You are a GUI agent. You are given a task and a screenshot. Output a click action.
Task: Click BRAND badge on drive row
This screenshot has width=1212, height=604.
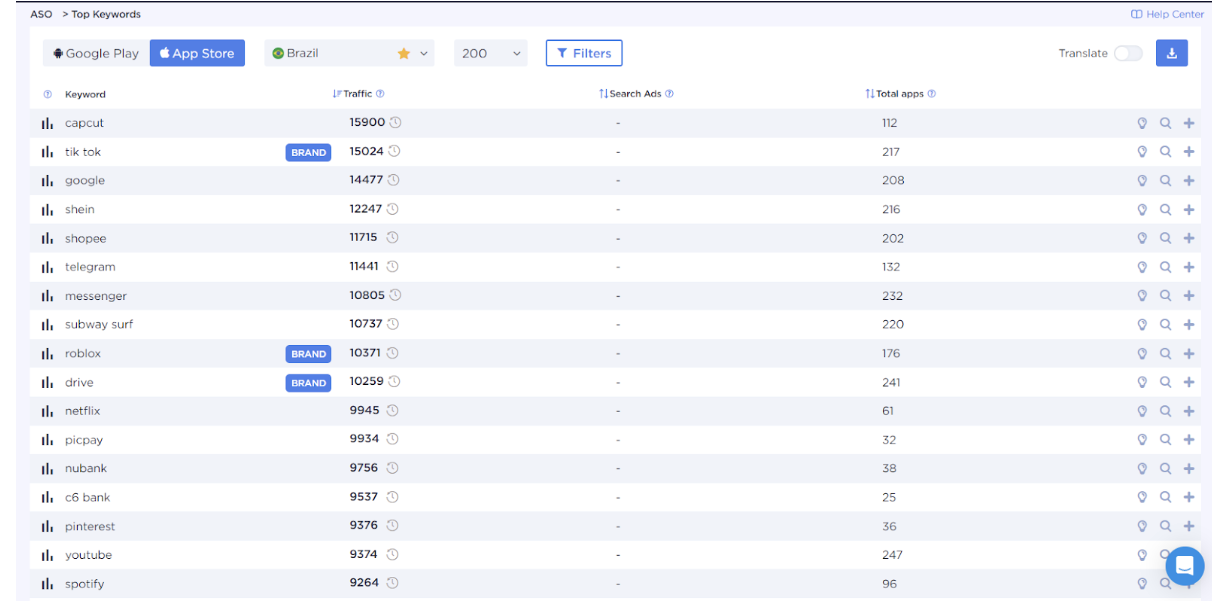coord(308,383)
